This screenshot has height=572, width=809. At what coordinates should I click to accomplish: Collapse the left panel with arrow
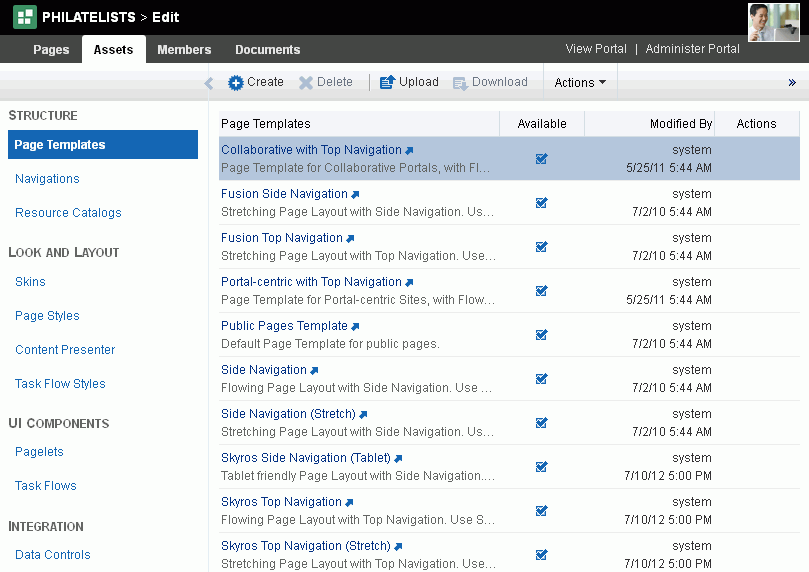pos(208,83)
